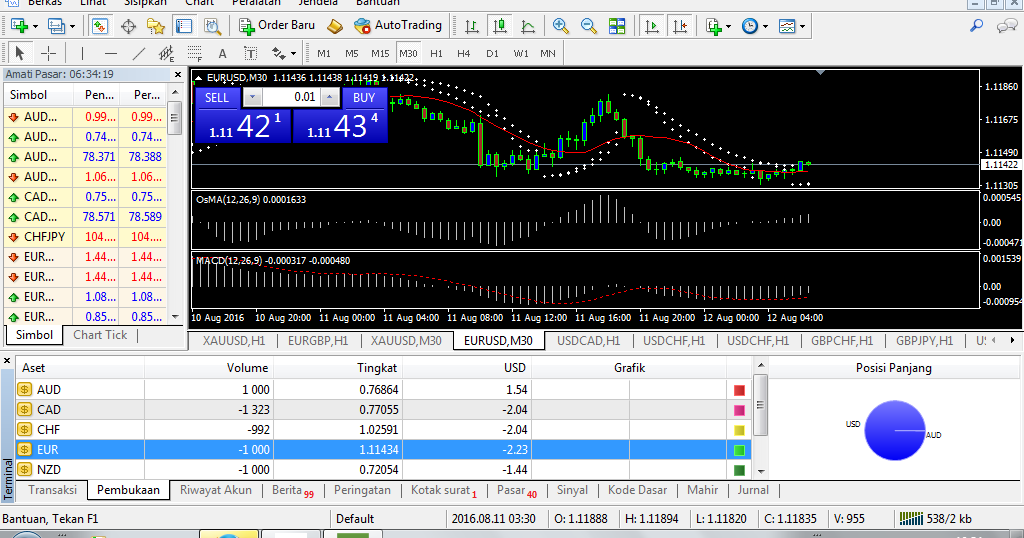Screen dimensions: 1024x538
Task: Click the BUY button
Action: click(x=364, y=97)
